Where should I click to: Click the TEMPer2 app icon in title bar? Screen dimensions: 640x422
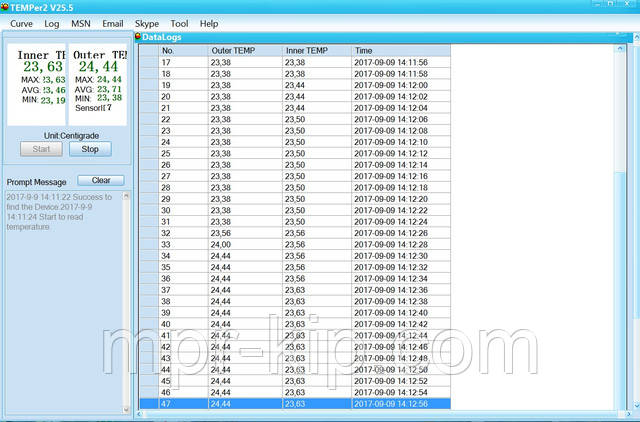point(6,6)
